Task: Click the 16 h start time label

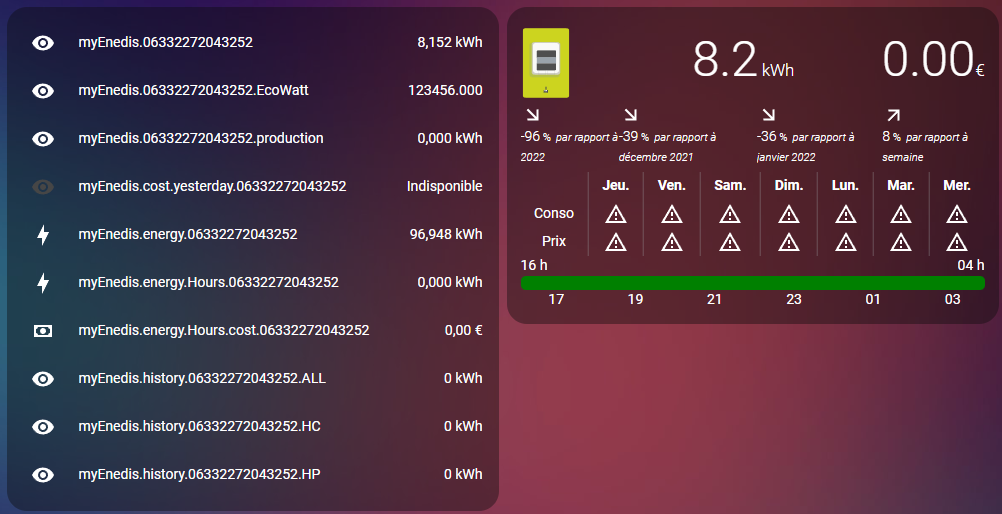Action: pos(534,265)
